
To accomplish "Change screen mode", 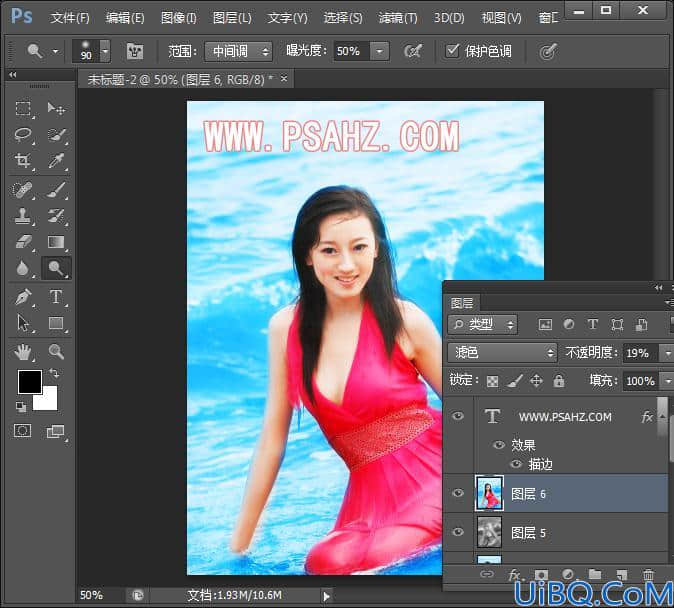I will pos(55,431).
